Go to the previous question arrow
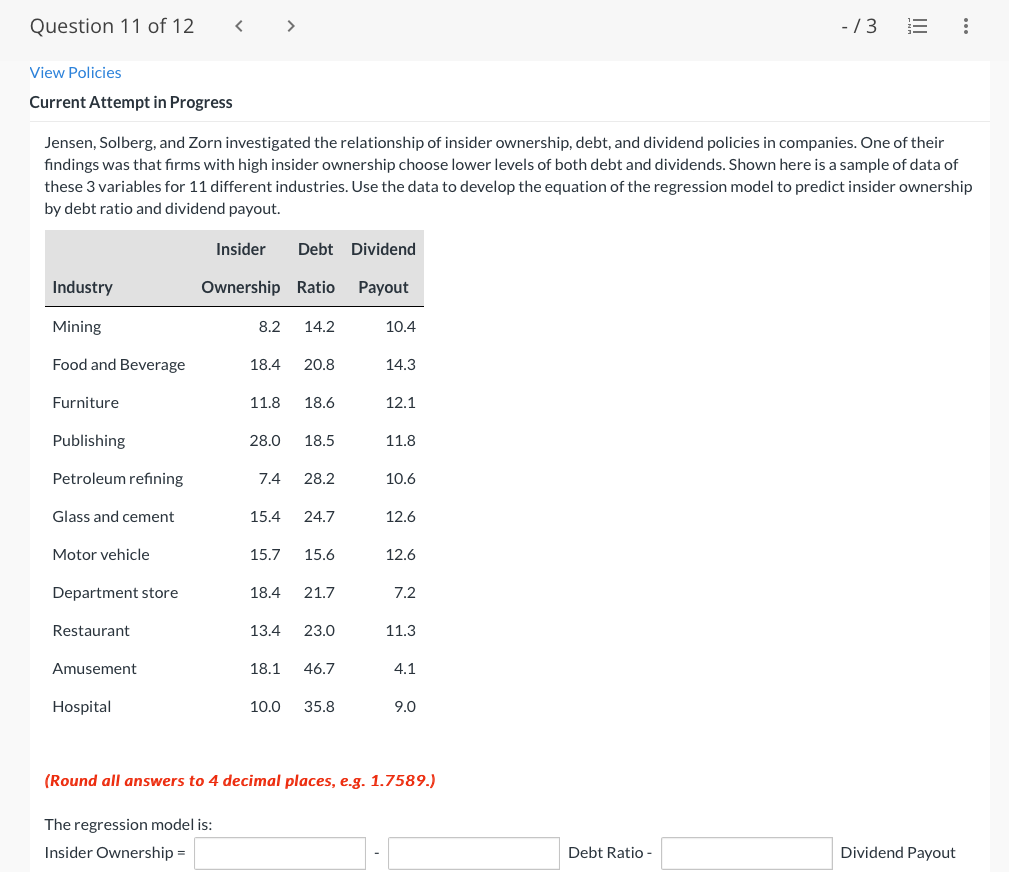Screen dimensions: 1009x872 pos(239,26)
